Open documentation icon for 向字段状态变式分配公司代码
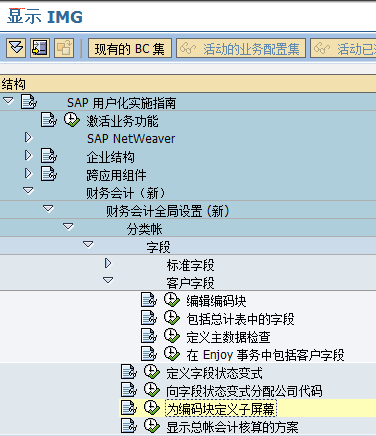 coord(129,390)
